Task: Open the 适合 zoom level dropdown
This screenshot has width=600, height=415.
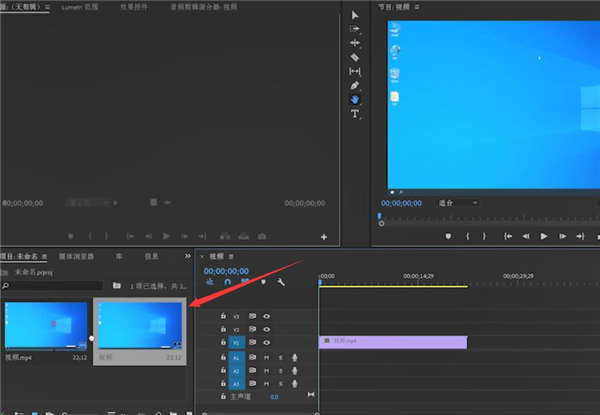Action: [458, 202]
